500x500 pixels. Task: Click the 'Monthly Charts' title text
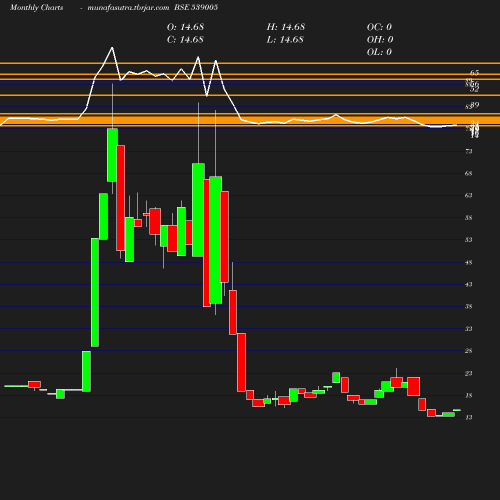point(36,8)
